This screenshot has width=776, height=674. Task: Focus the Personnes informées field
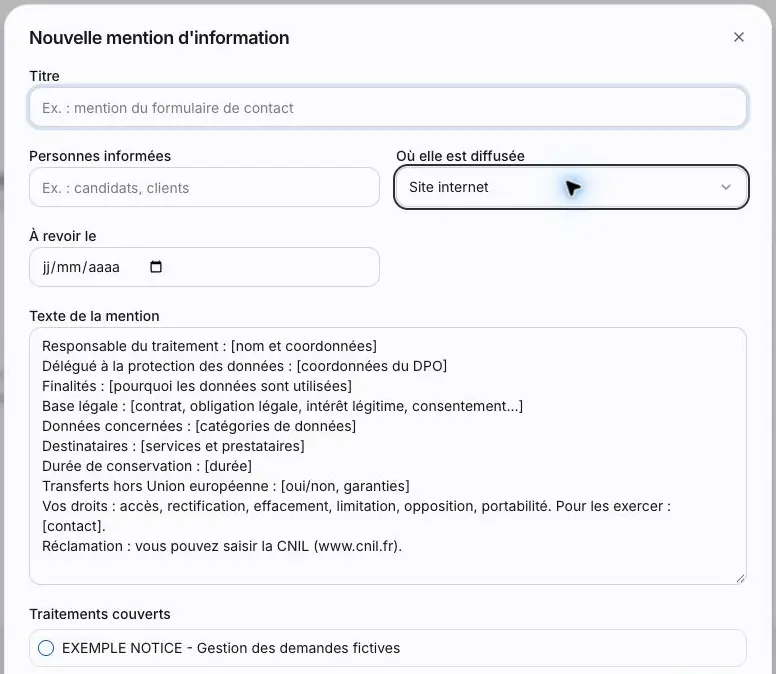point(204,188)
